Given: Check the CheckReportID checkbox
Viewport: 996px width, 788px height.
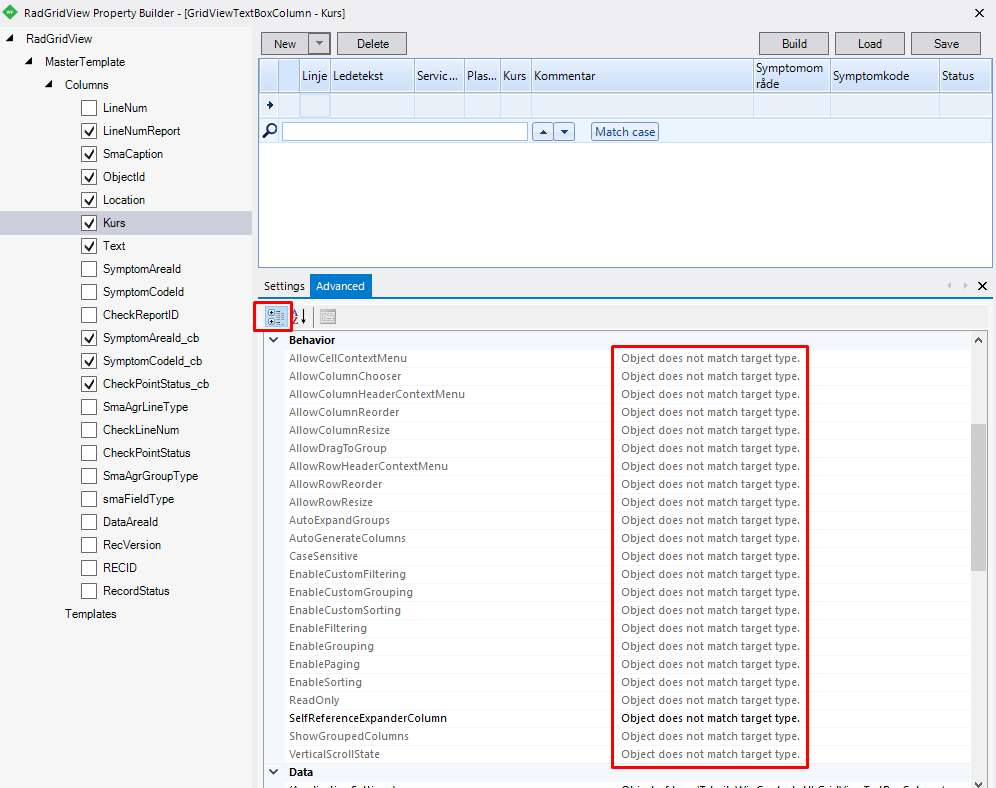Looking at the screenshot, I should coord(89,315).
